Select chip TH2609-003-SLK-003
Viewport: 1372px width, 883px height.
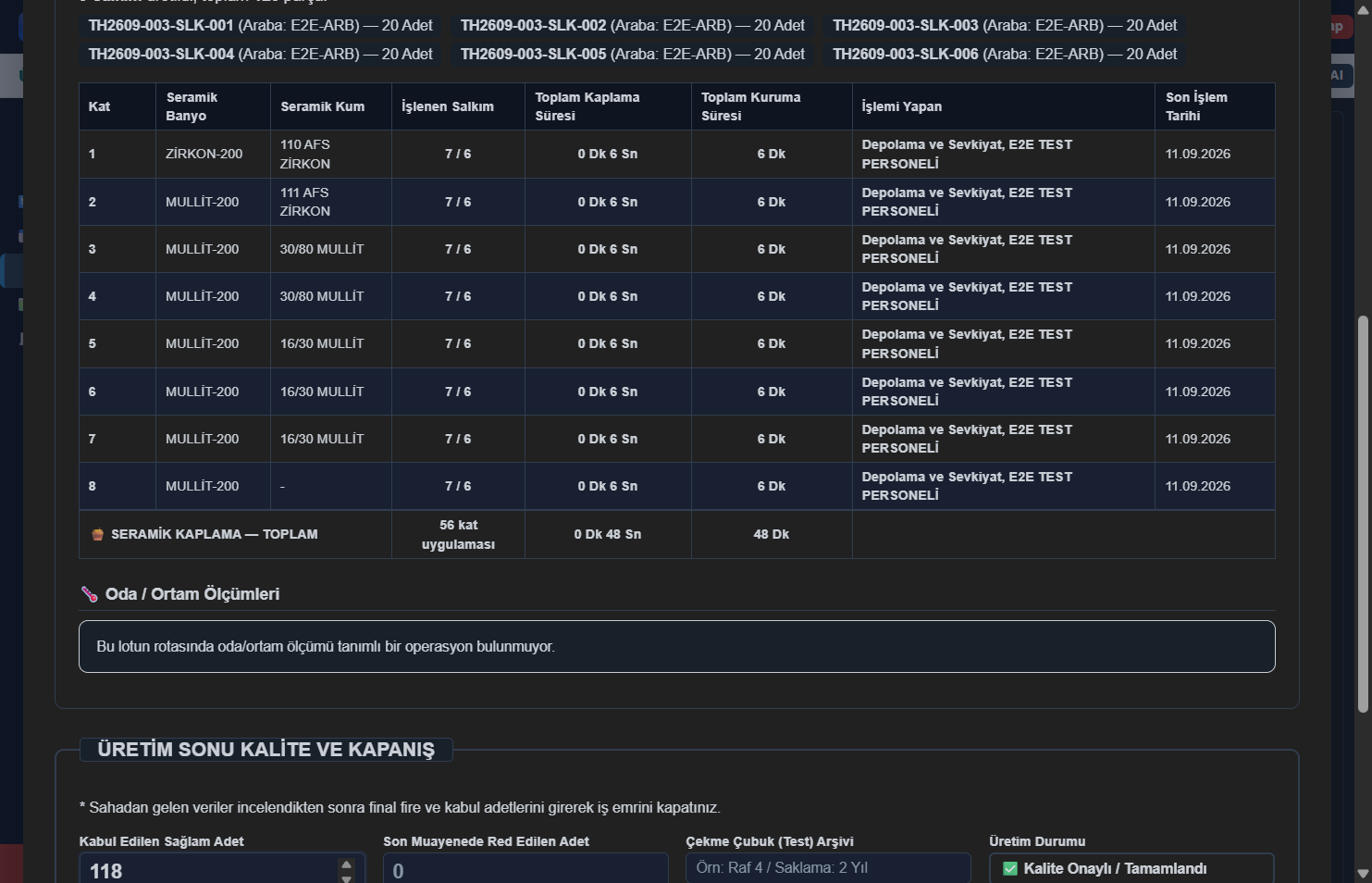coord(1005,25)
